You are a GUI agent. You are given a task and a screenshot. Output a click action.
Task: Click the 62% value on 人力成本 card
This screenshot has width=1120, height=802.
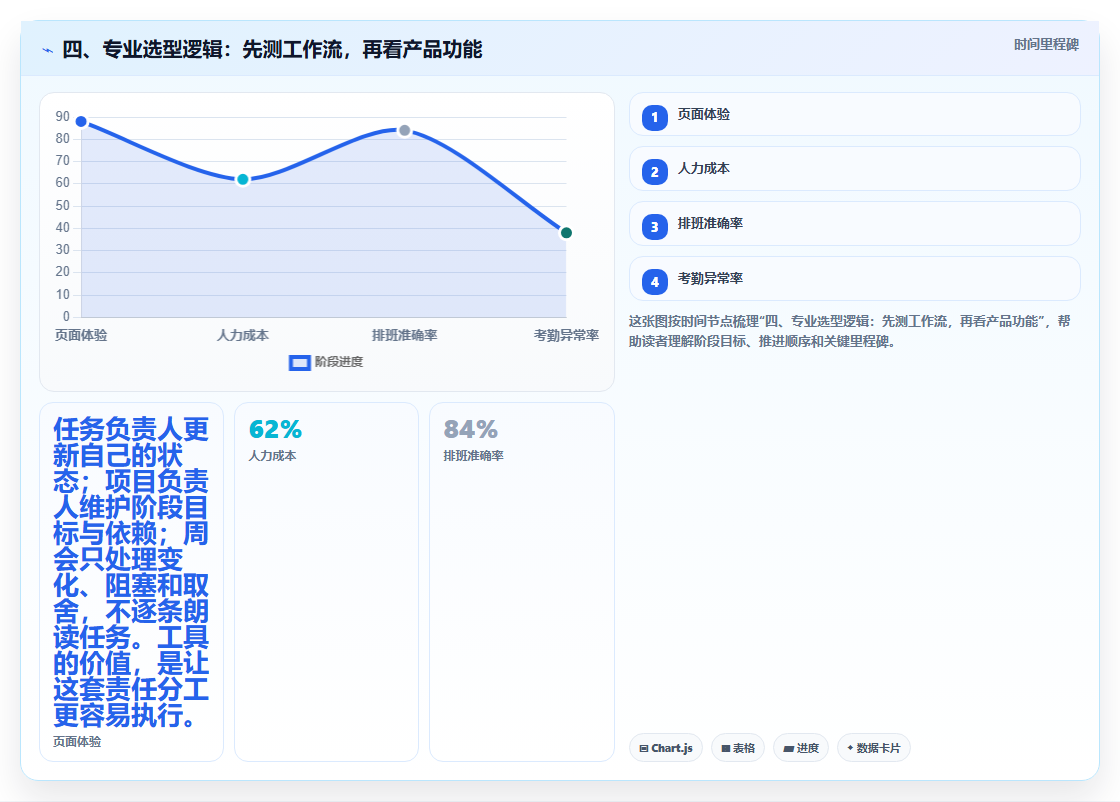click(x=275, y=429)
